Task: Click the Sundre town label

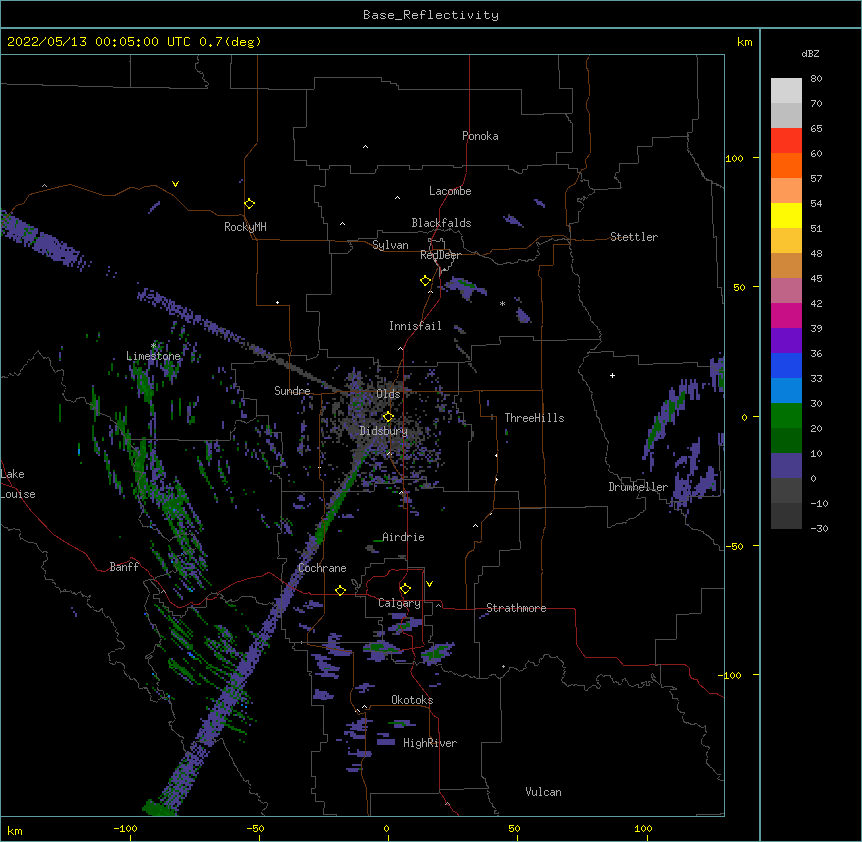Action: point(292,391)
